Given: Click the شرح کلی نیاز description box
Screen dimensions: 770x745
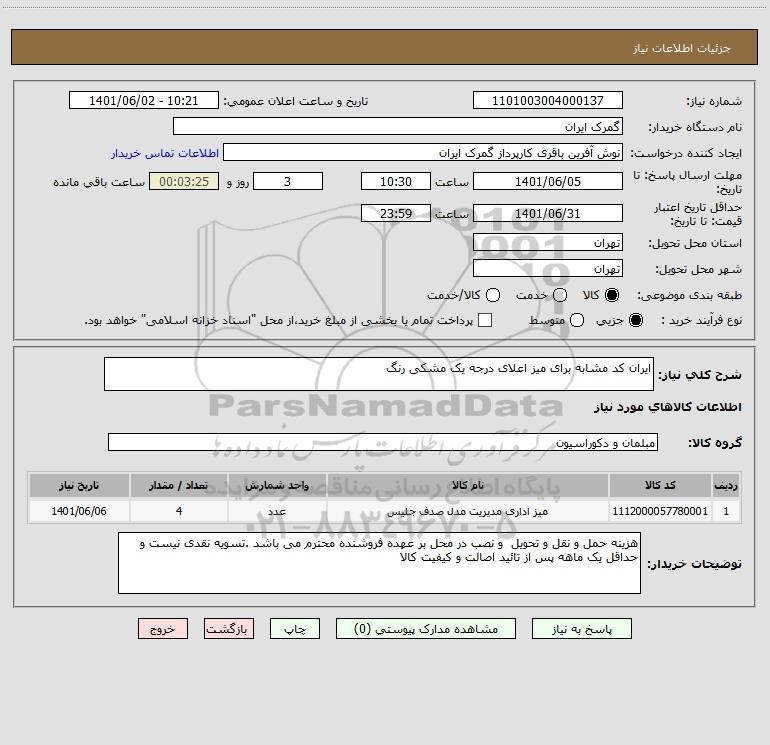Looking at the screenshot, I should pyautogui.click(x=379, y=374).
